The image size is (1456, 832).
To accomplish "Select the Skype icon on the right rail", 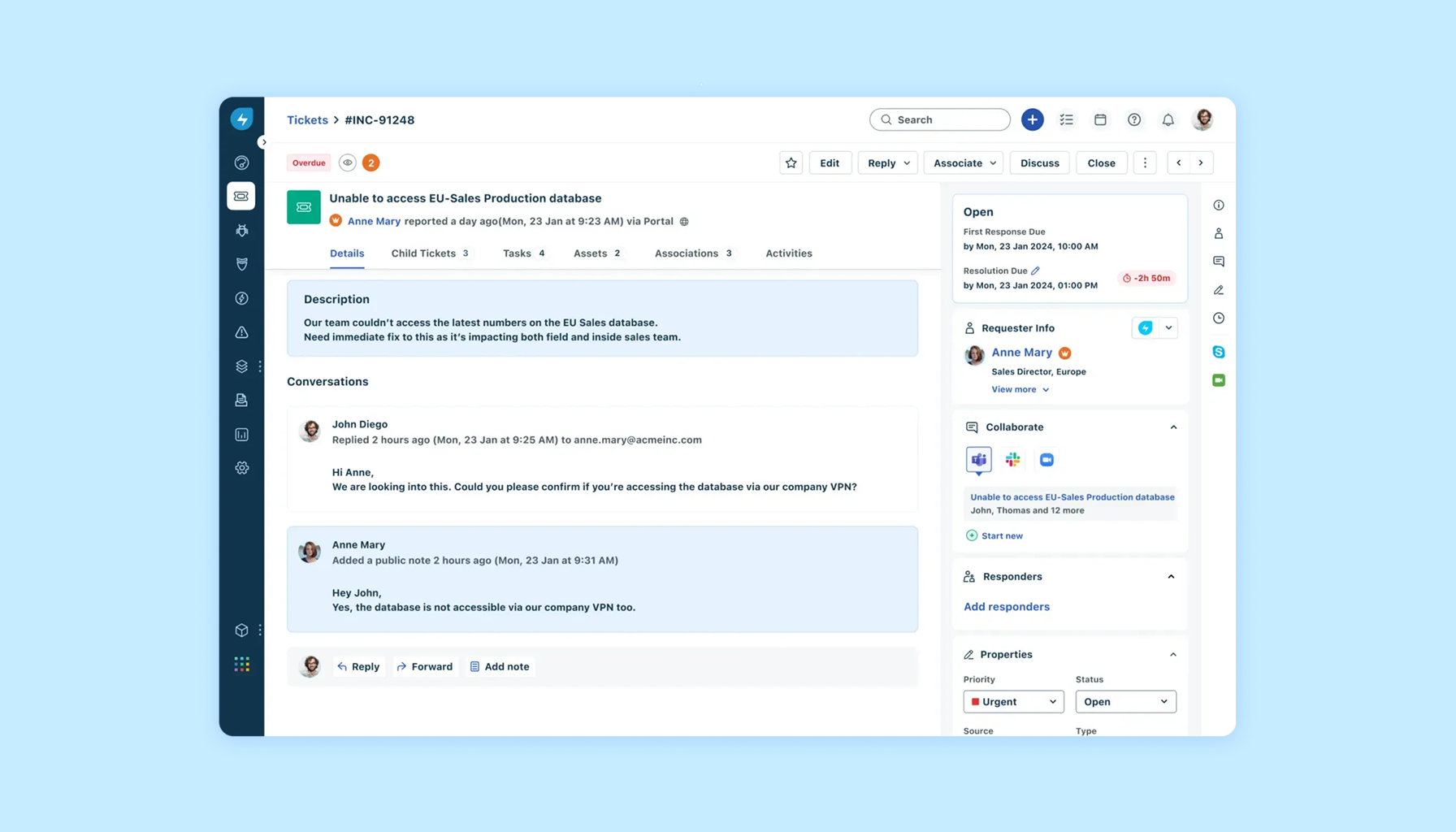I will point(1218,352).
